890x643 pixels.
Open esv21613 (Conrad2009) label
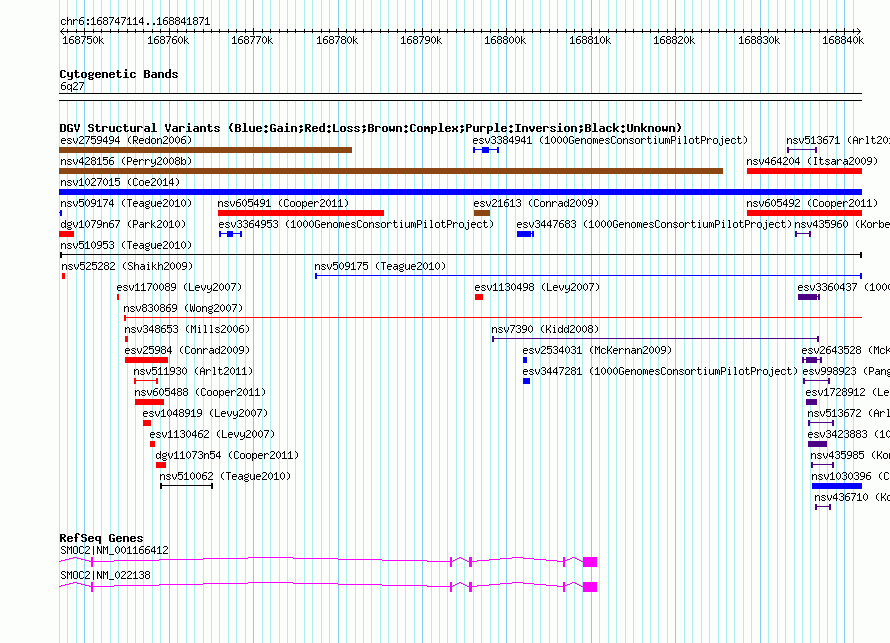(x=536, y=203)
